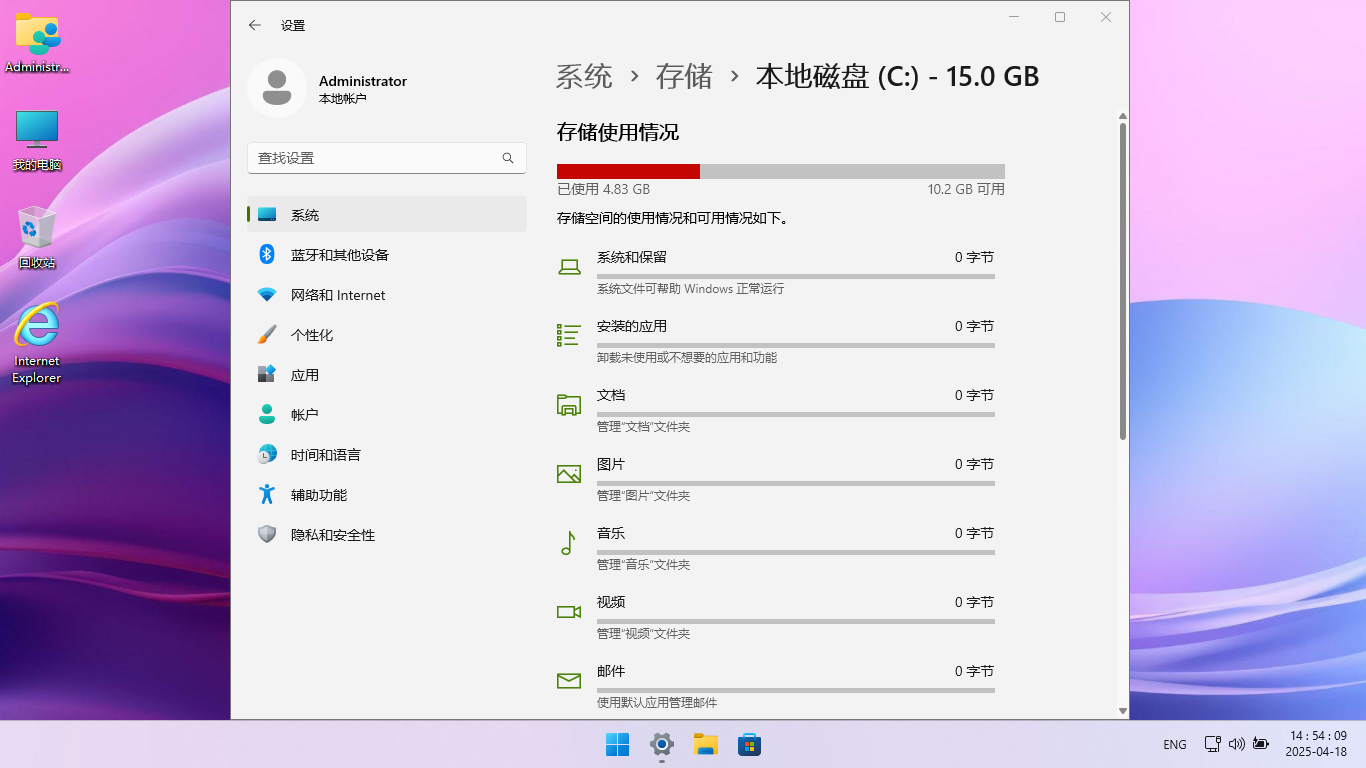Open 视频 storage category
Viewport: 1366px width, 768px height.
click(x=776, y=616)
